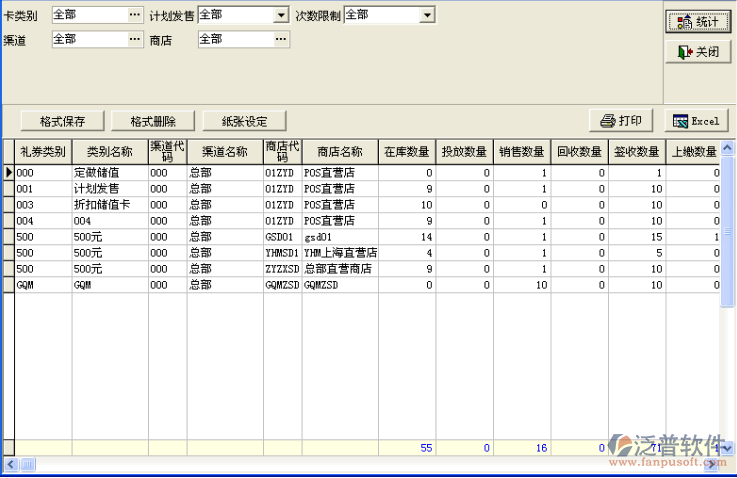The height and width of the screenshot is (478, 737).
Task: Sort by the 礼券类别 column header
Action: [43, 152]
